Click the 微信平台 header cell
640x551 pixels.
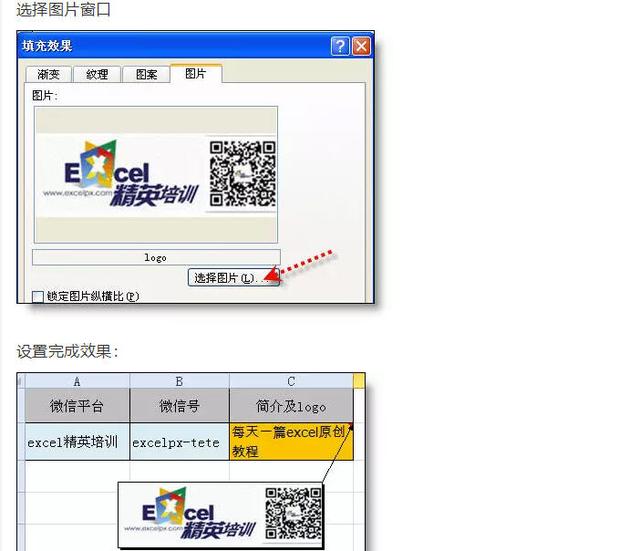pyautogui.click(x=77, y=406)
